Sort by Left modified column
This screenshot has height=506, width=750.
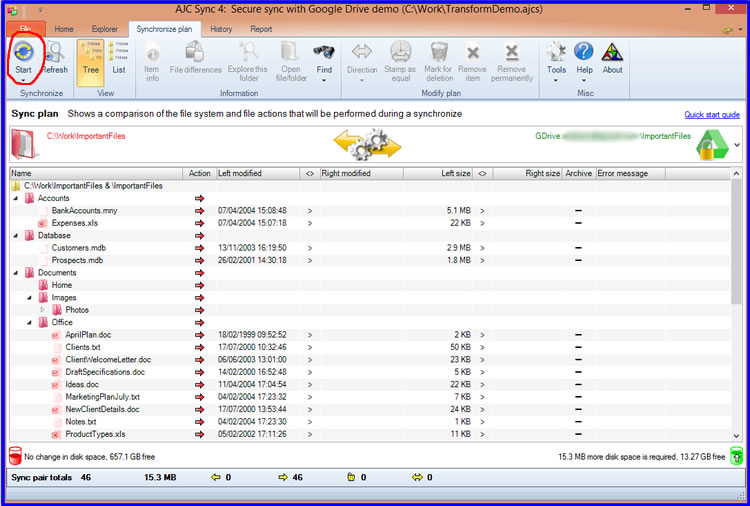258,173
